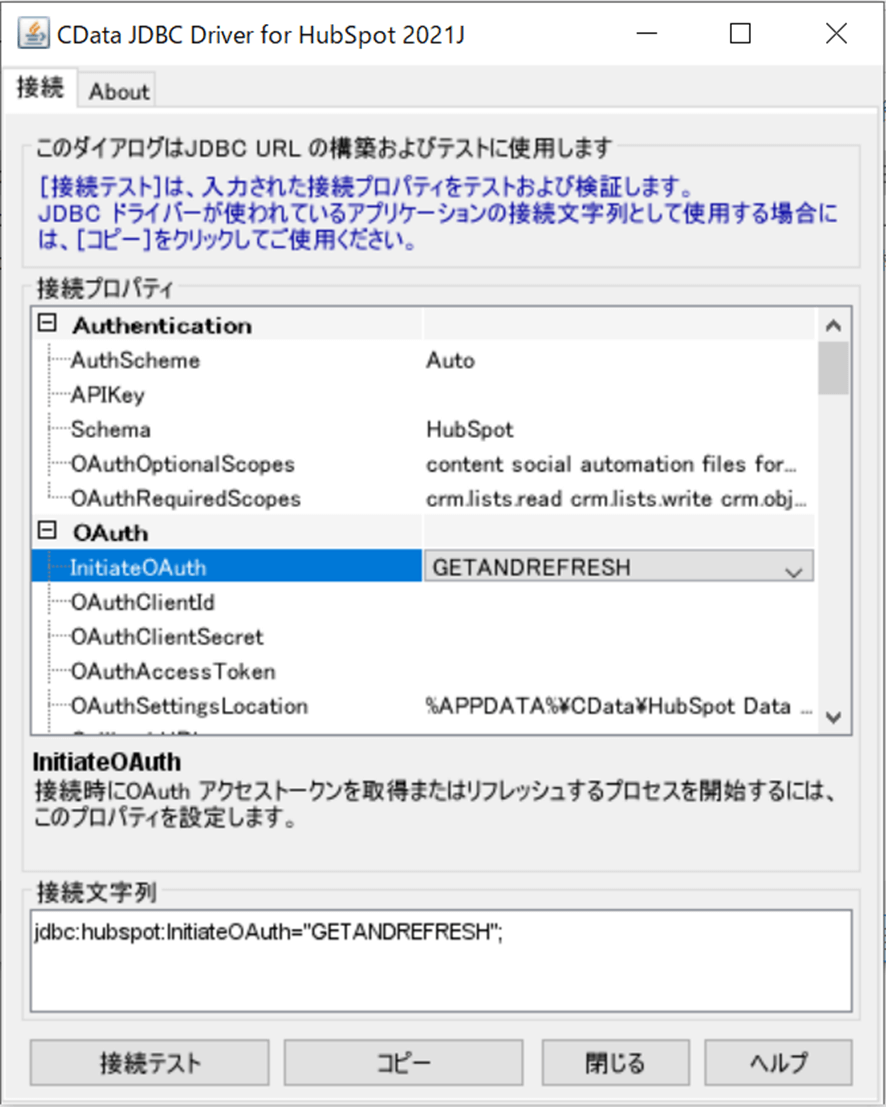Click the %APPDATA% settings location value
This screenshot has height=1107, width=886.
click(618, 706)
